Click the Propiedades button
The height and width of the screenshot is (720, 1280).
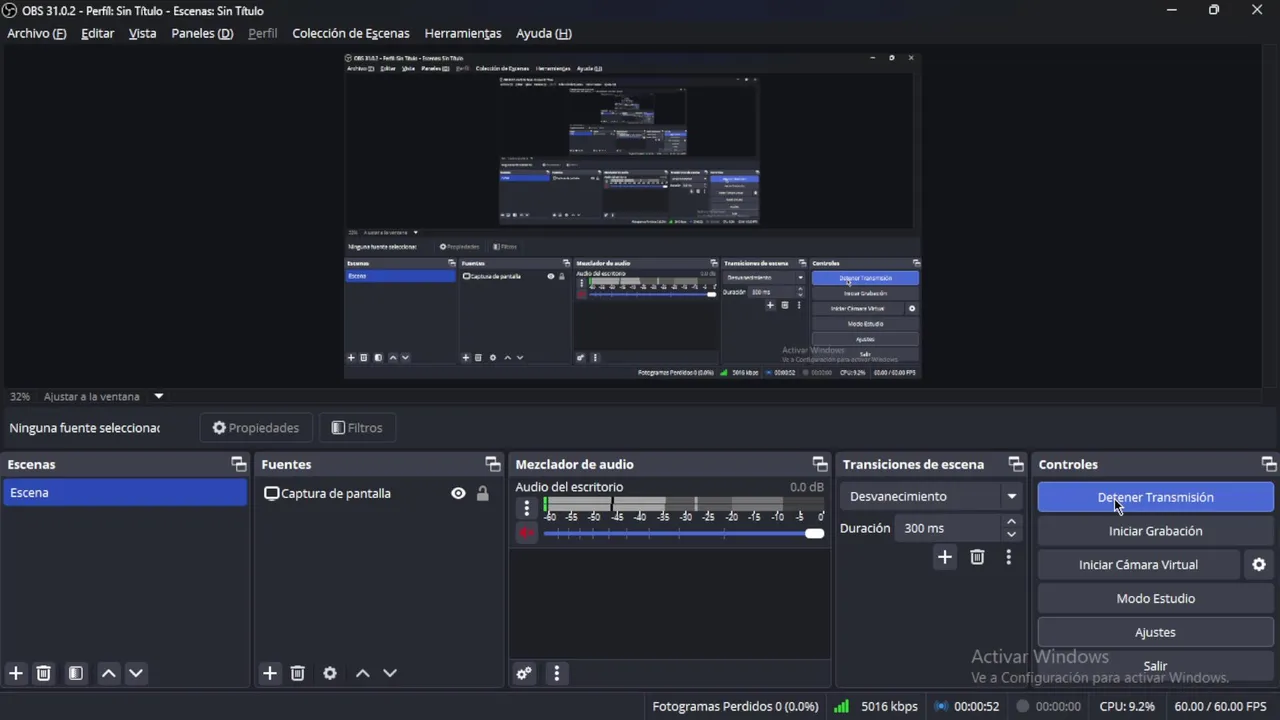click(x=256, y=428)
